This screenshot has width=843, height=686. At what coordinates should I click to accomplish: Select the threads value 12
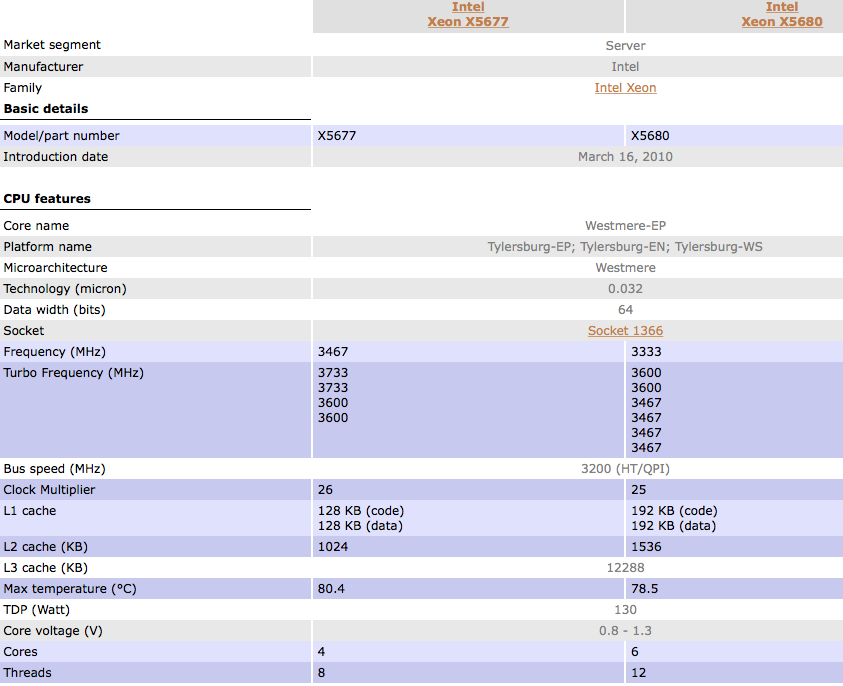coord(639,673)
